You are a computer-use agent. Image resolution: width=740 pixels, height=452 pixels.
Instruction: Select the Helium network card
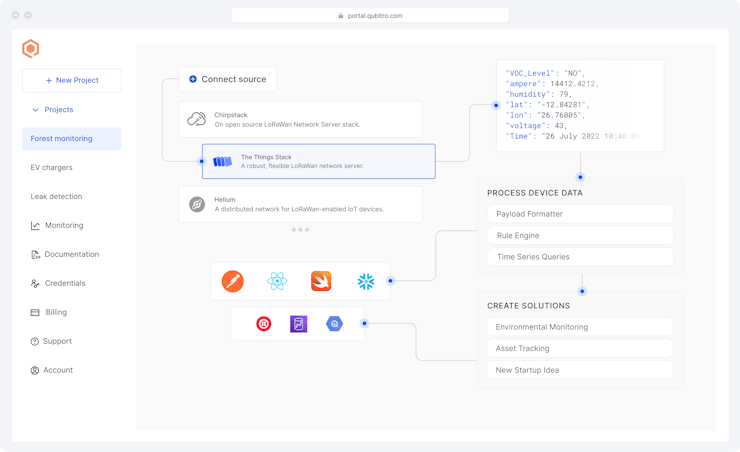click(301, 204)
